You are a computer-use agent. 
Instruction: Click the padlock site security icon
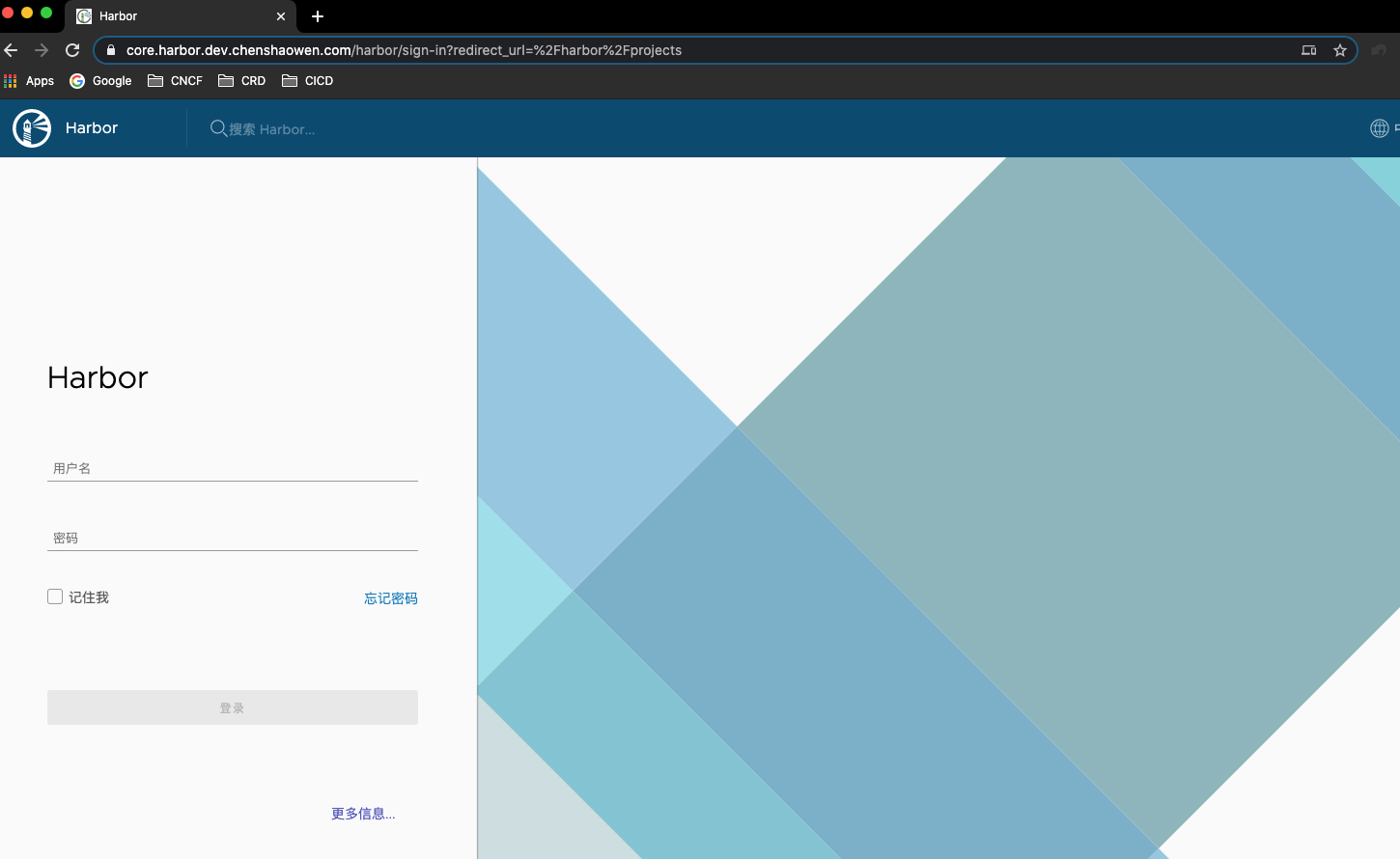[x=111, y=50]
